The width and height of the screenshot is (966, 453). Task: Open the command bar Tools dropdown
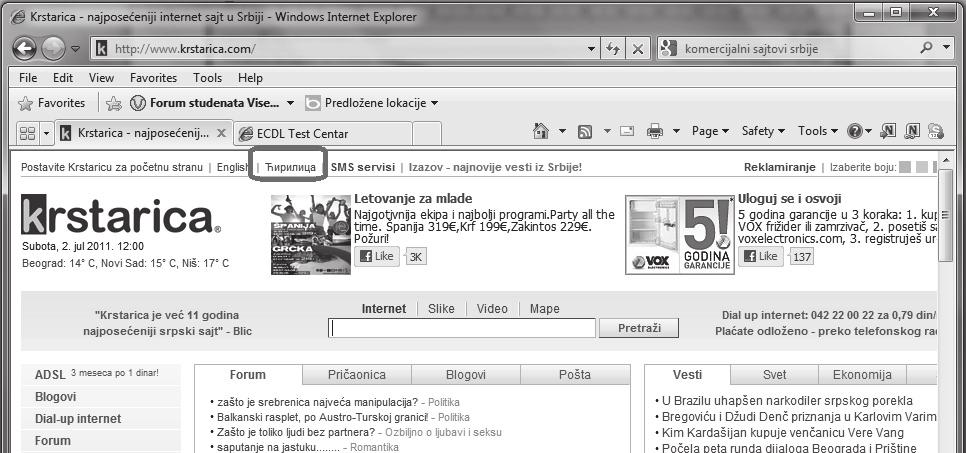(818, 131)
